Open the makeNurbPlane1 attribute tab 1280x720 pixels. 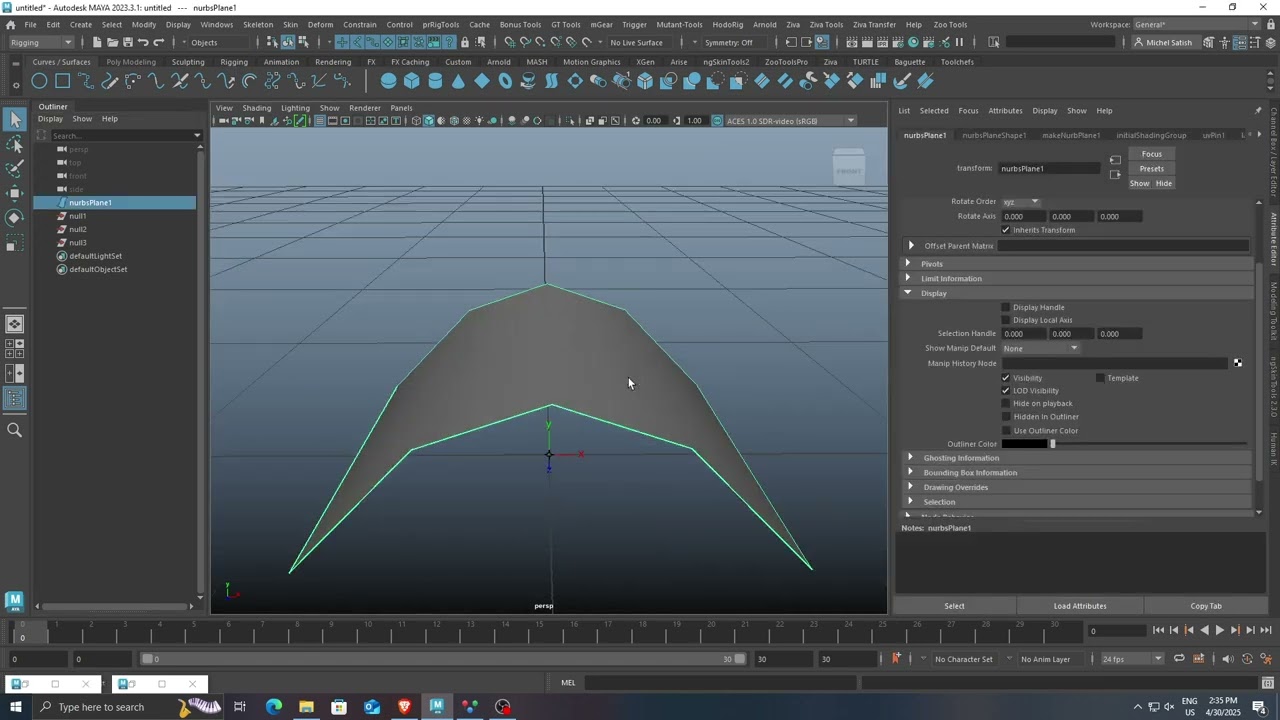click(1071, 135)
